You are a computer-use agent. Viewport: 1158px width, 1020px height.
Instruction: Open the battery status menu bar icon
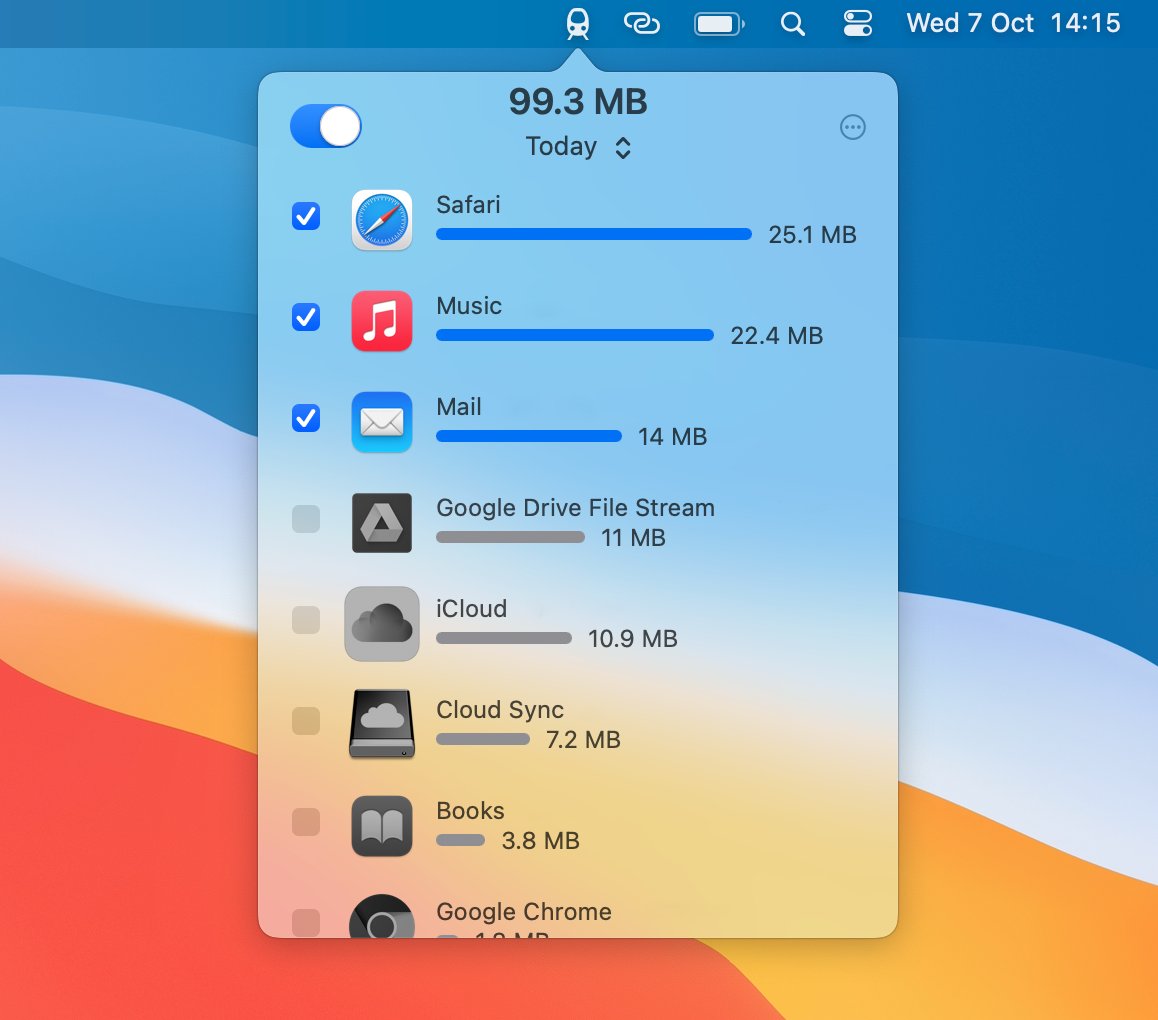pos(719,24)
